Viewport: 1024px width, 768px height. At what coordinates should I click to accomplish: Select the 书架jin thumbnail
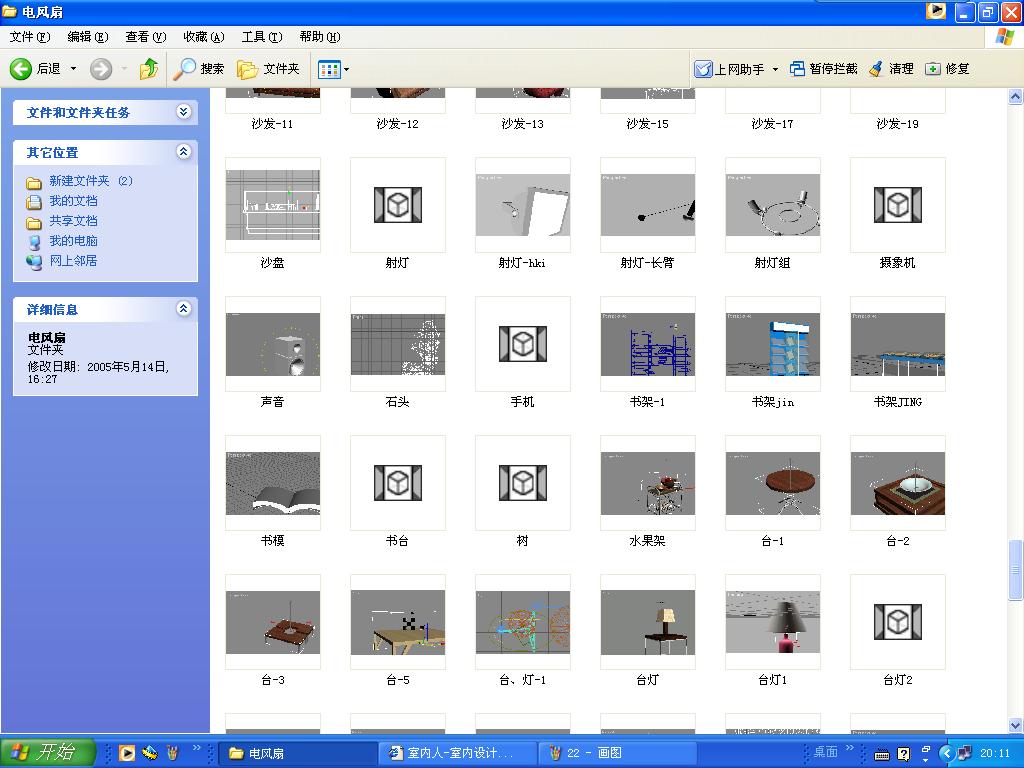[773, 344]
